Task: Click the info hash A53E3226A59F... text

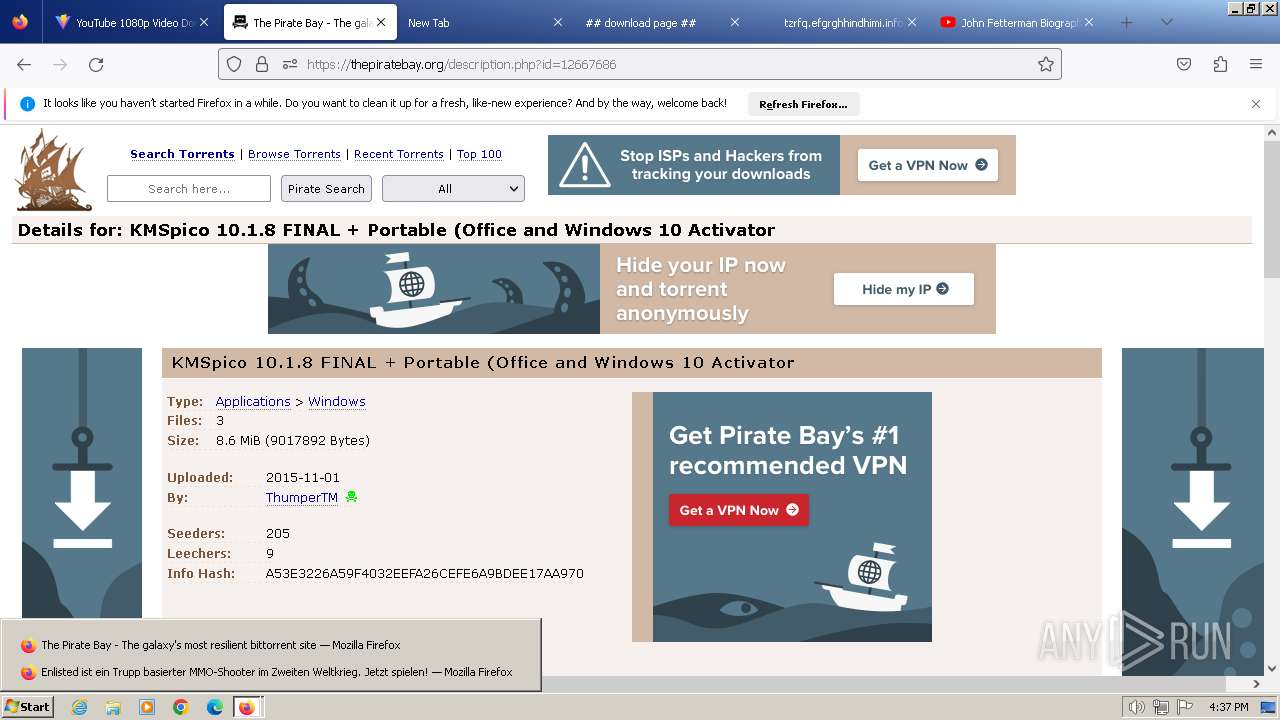Action: coord(424,573)
